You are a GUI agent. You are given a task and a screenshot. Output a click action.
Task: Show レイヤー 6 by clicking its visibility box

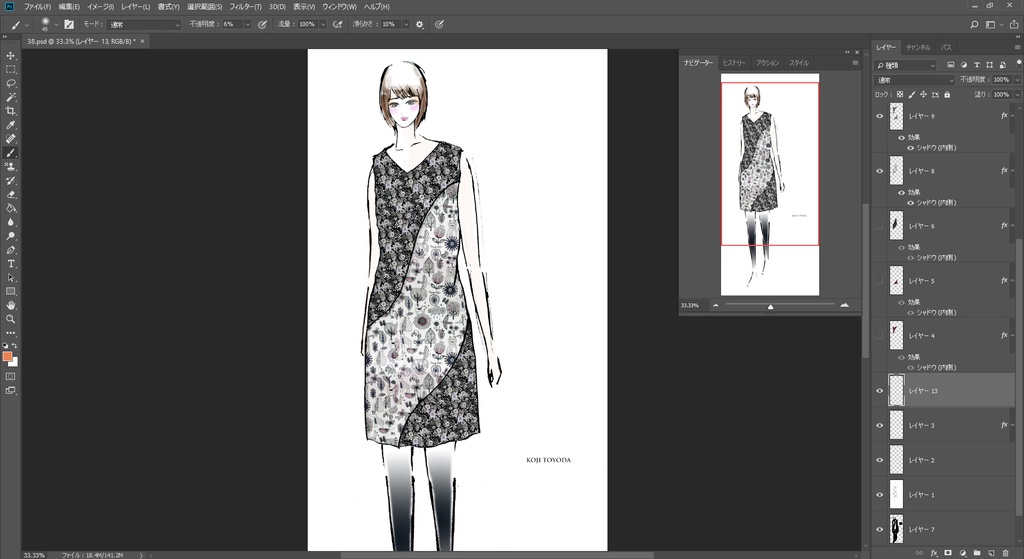click(880, 226)
